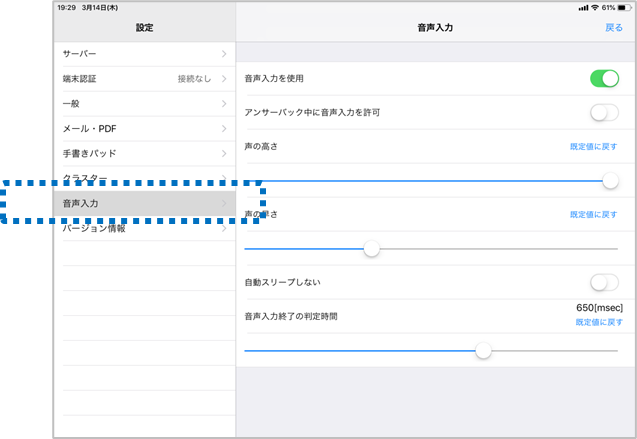The image size is (637, 439).
Task: Click chevron on メール・PDF row
Action: 224,128
